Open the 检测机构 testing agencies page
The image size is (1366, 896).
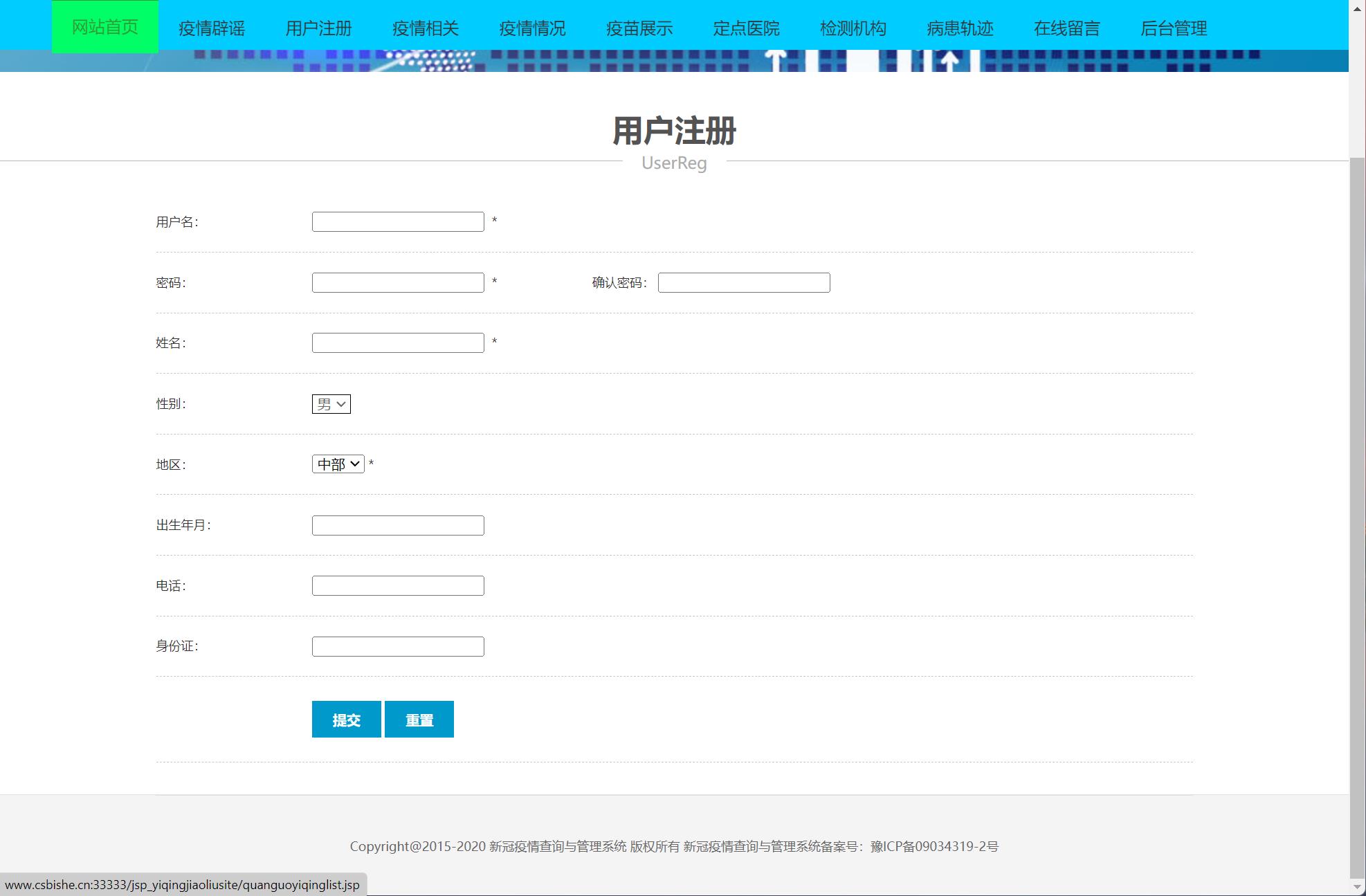coord(853,28)
